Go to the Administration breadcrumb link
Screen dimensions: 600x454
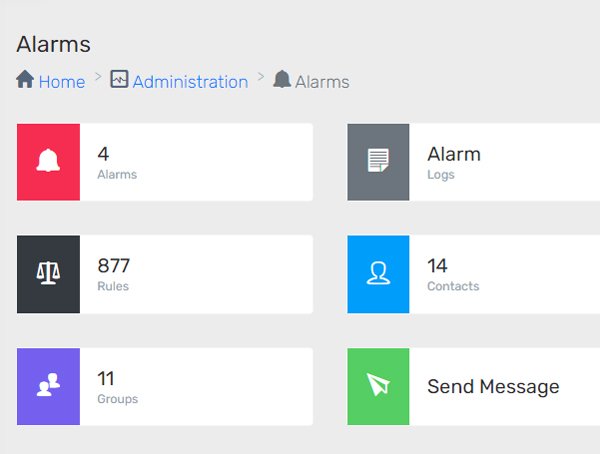coord(190,82)
